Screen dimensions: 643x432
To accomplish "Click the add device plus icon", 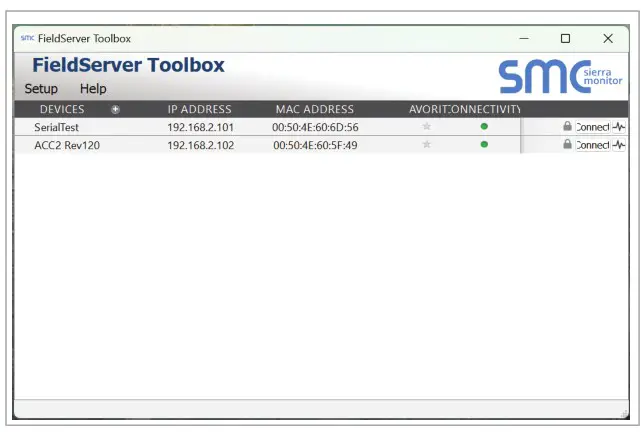I will coord(115,109).
